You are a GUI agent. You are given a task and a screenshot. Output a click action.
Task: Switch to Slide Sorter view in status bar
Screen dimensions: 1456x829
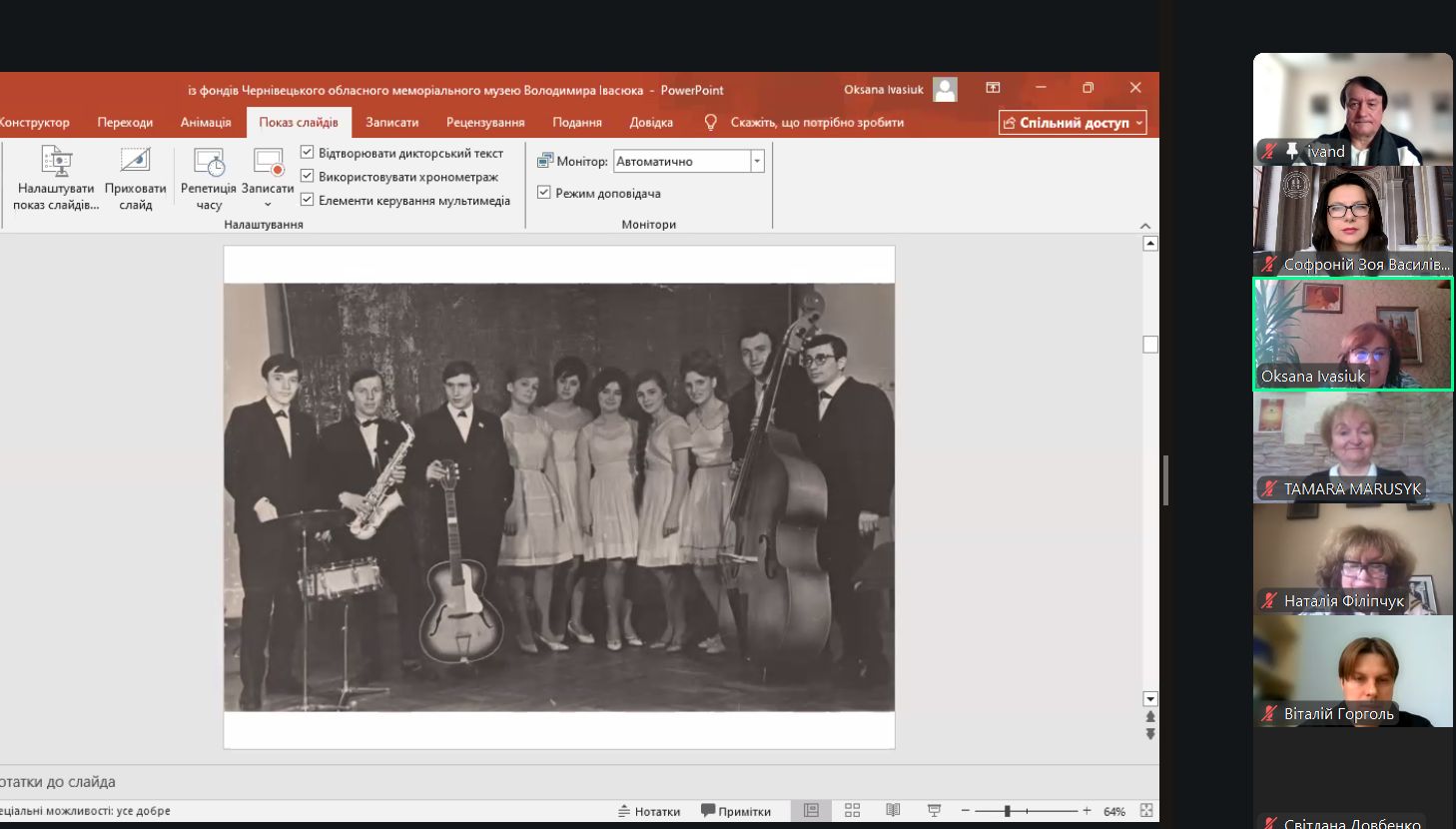[852, 810]
